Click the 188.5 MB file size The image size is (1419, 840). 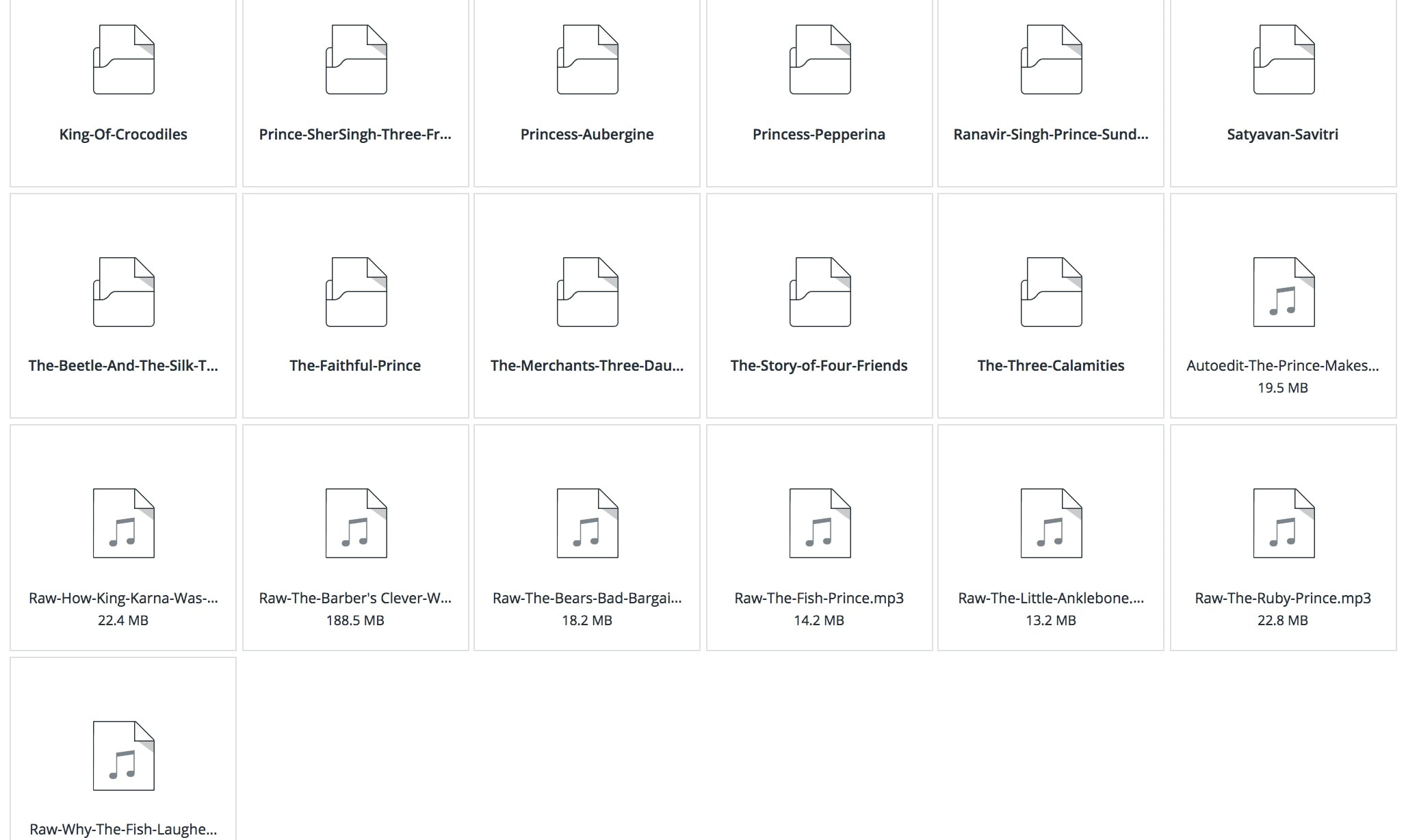pyautogui.click(x=355, y=620)
